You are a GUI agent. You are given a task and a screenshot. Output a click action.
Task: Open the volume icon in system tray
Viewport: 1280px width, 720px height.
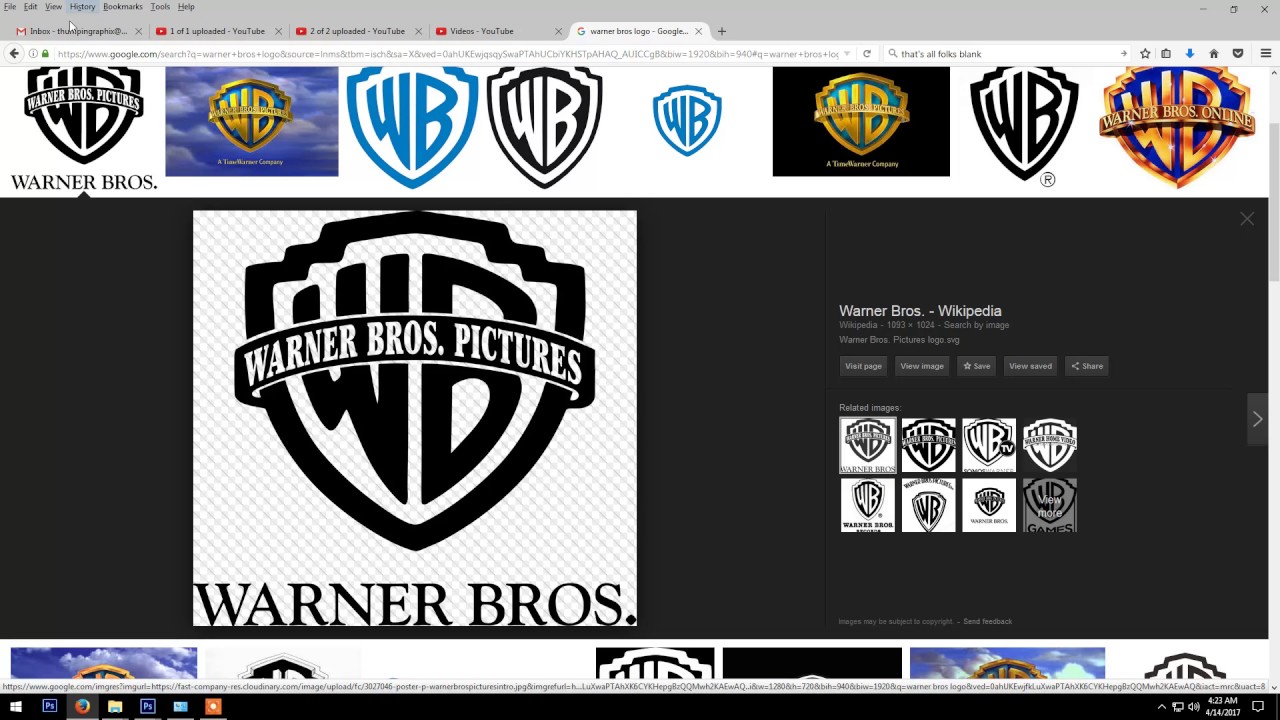1194,707
